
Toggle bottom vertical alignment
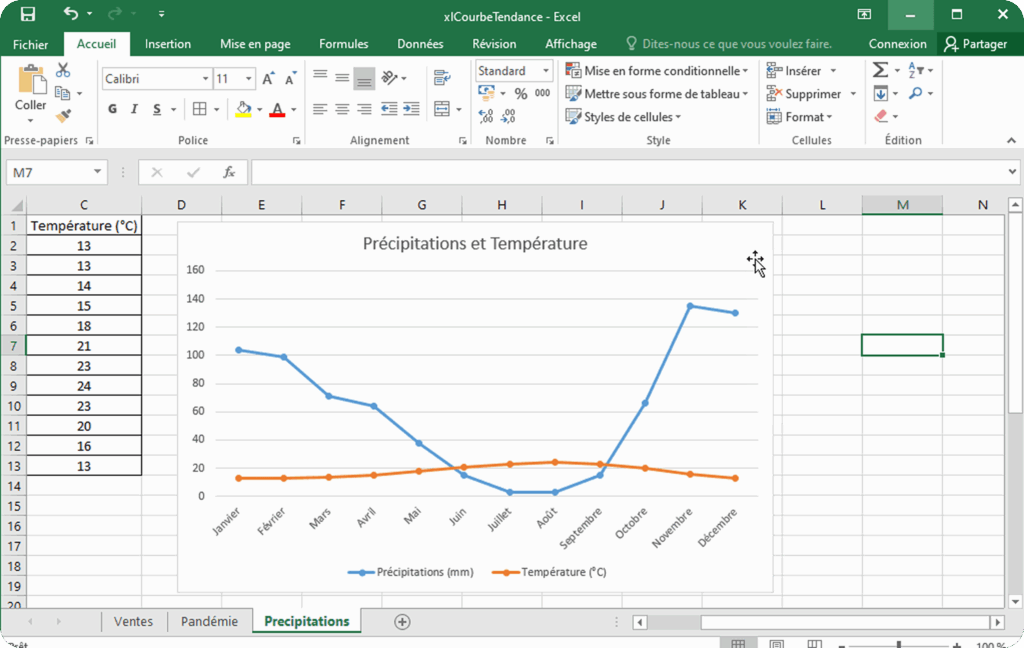364,78
